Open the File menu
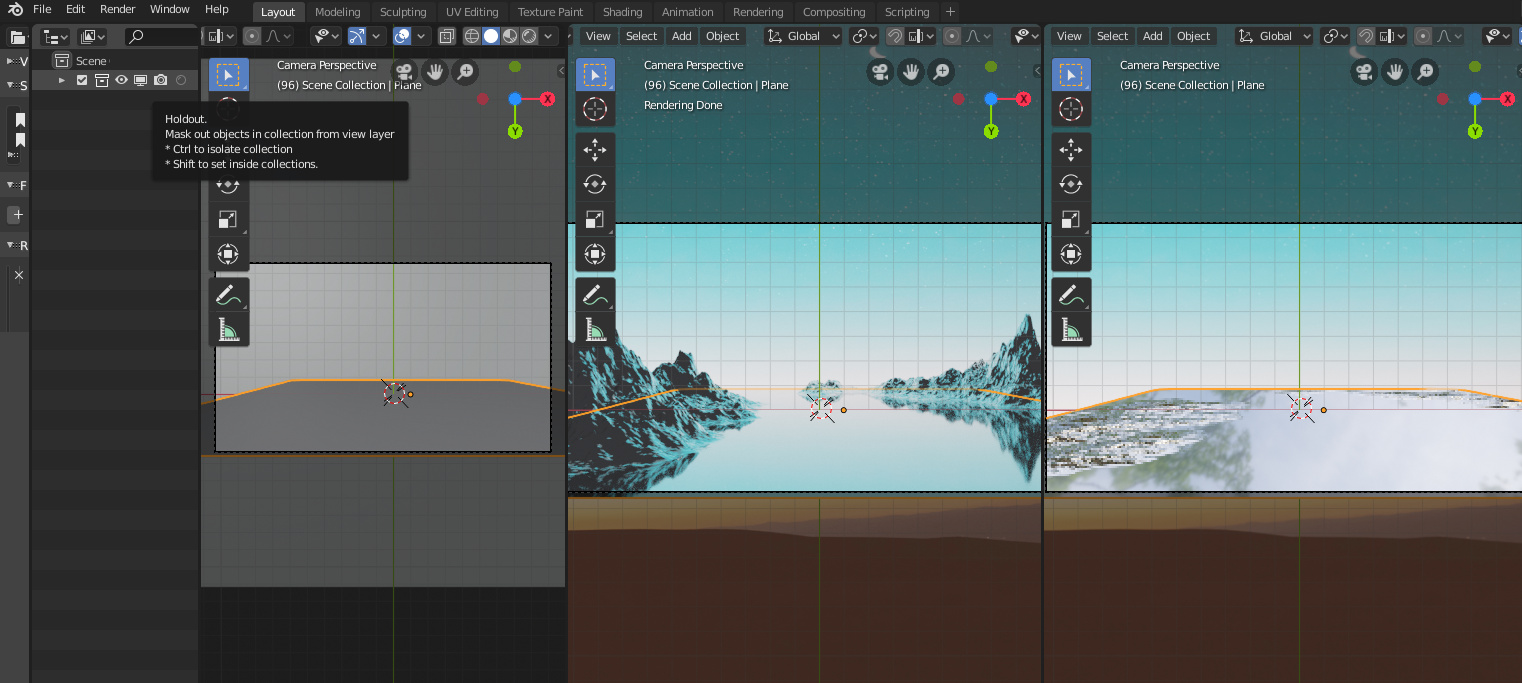The image size is (1522, 683). coord(42,9)
